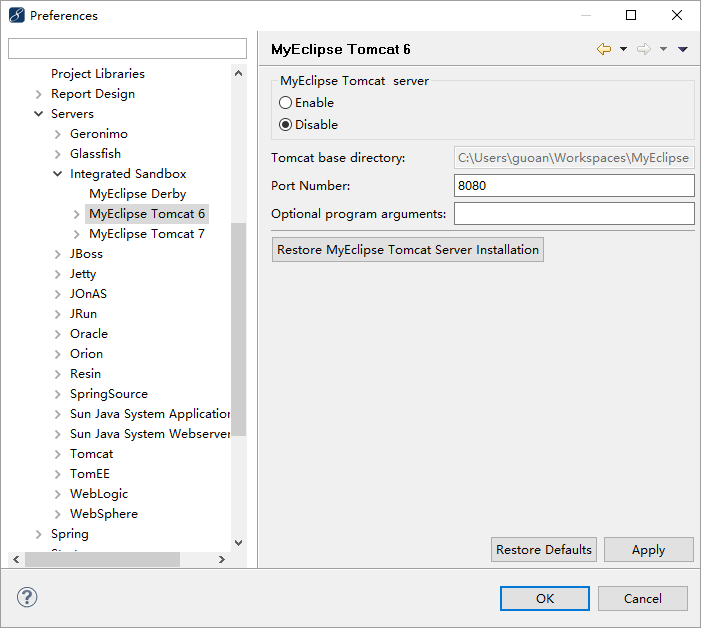
Task: Expand the MyEclipse Tomcat 6 node
Action: 76,214
